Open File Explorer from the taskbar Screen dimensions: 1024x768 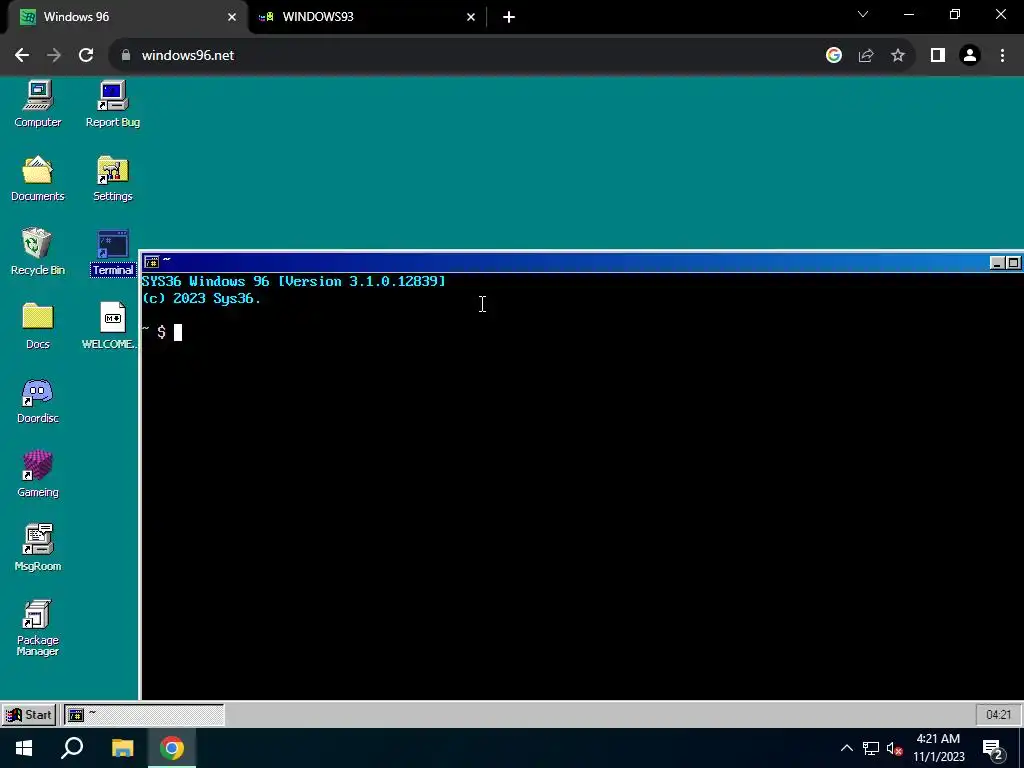coord(122,748)
